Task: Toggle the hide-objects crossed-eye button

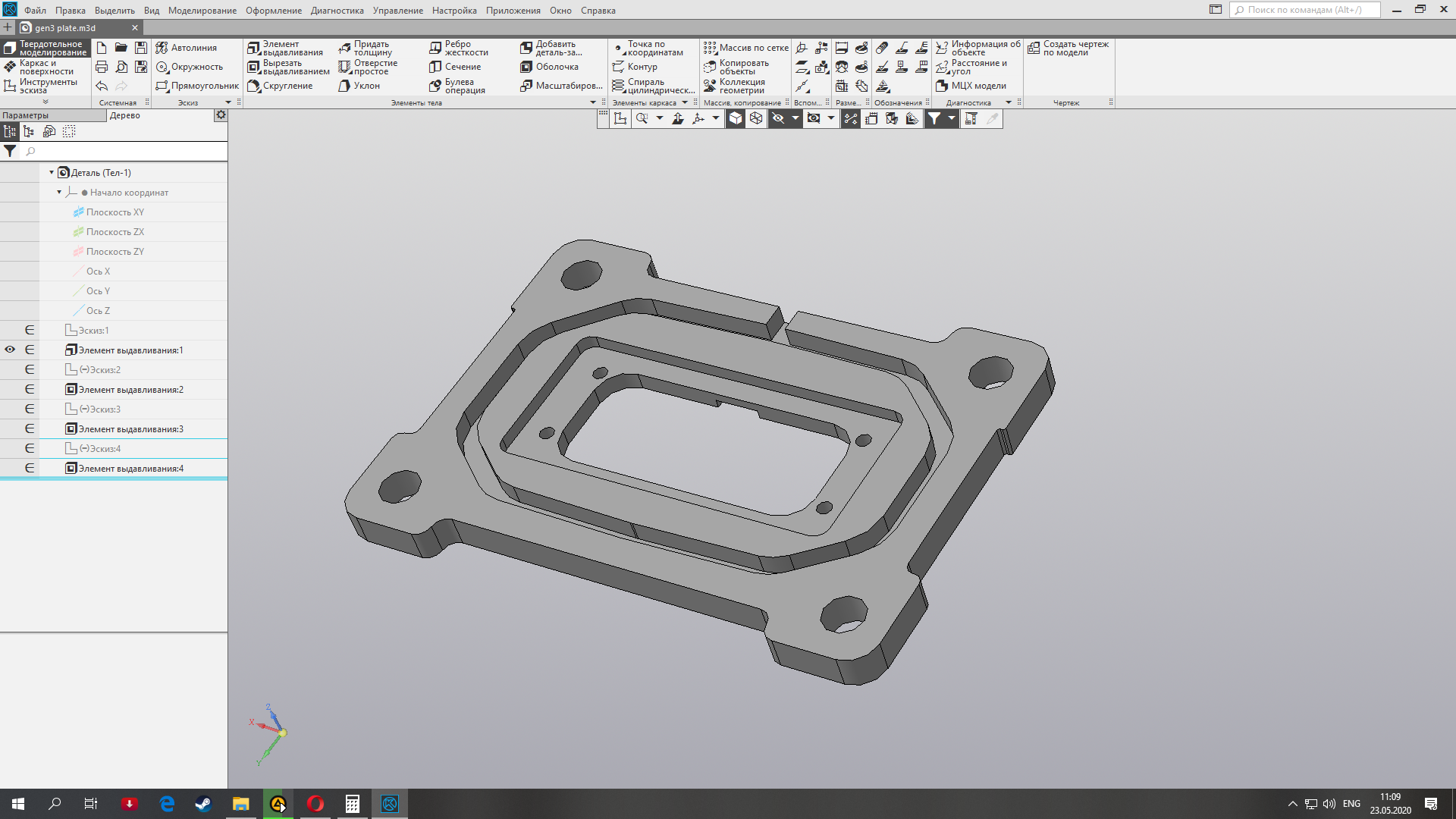Action: pos(778,118)
